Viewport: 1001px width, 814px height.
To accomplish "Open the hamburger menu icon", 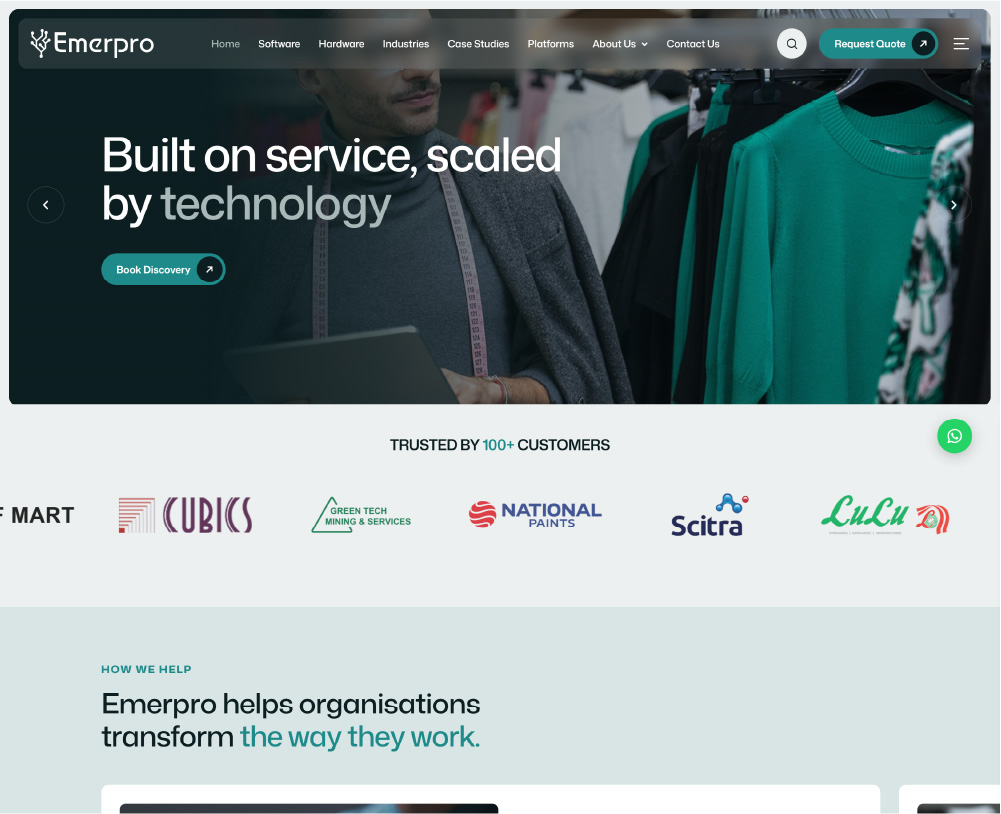I will [961, 44].
